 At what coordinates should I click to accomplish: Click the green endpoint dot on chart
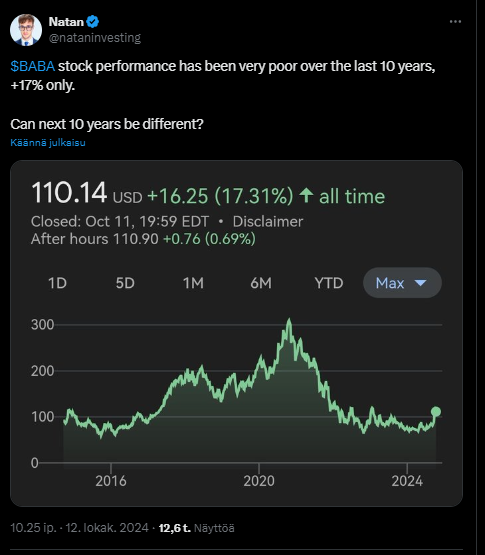(436, 411)
